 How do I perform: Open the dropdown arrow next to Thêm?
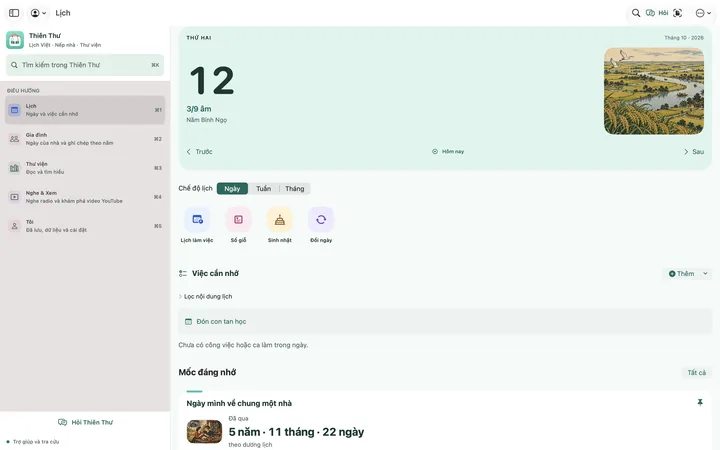point(705,274)
